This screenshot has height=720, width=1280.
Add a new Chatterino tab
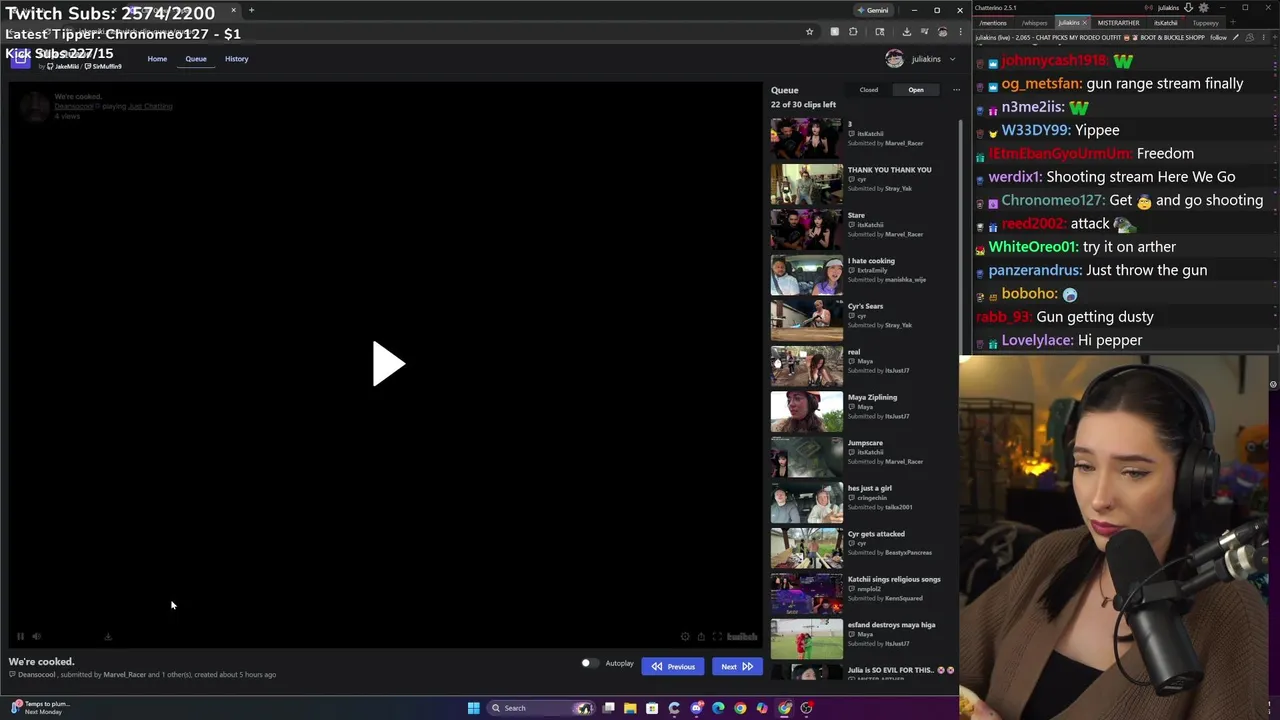[1233, 22]
